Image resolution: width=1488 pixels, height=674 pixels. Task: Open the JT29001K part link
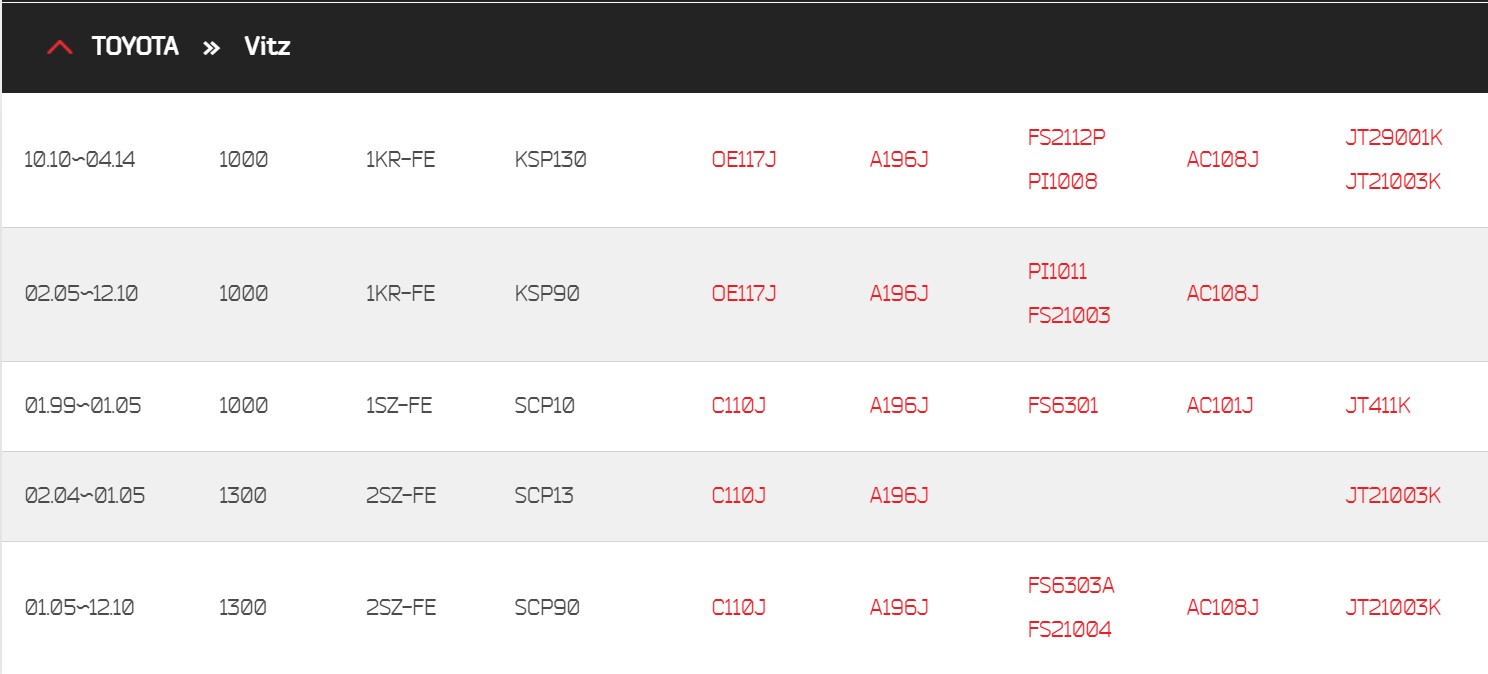(x=1394, y=137)
